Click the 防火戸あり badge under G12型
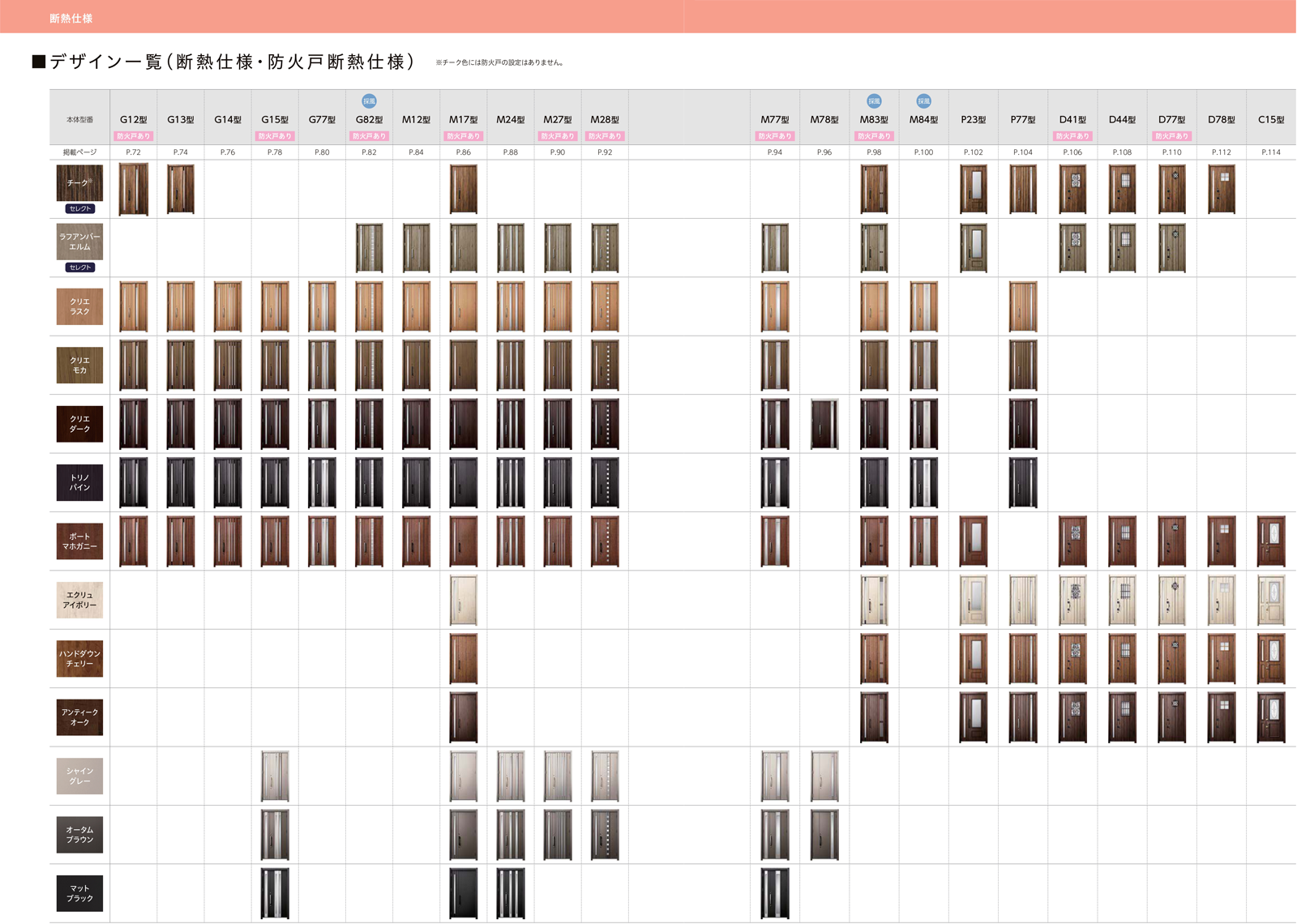This screenshot has height=924, width=1297. pyautogui.click(x=134, y=136)
